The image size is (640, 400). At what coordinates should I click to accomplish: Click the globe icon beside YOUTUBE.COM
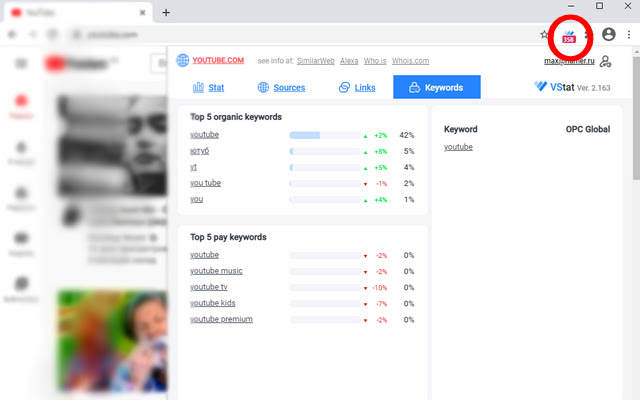coord(182,60)
